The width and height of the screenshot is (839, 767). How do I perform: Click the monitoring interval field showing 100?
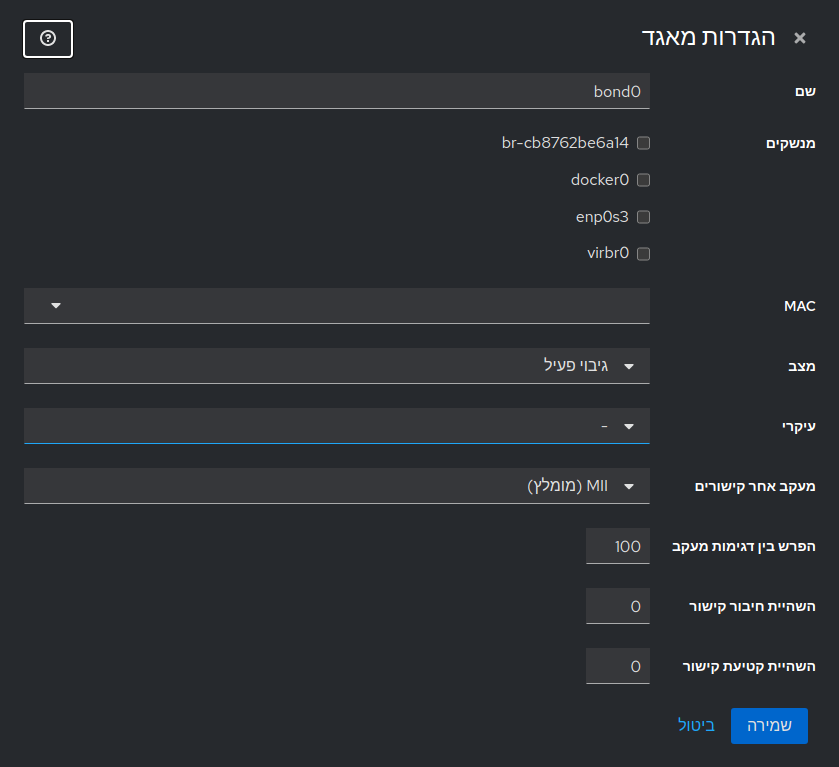[617, 546]
